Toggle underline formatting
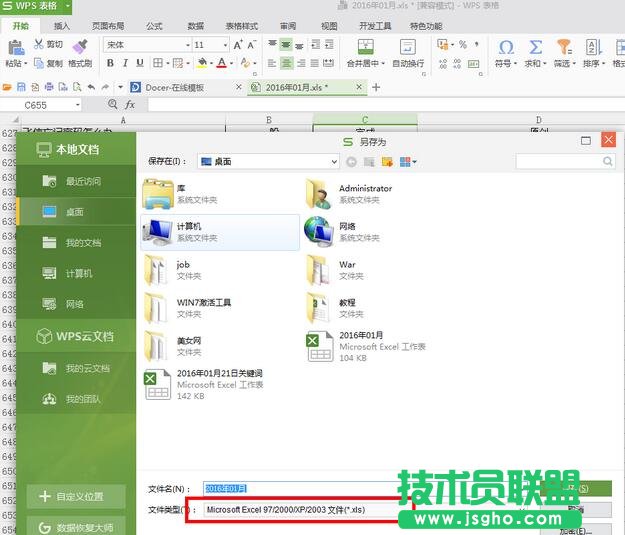Viewport: 625px width, 535px height. 140,63
